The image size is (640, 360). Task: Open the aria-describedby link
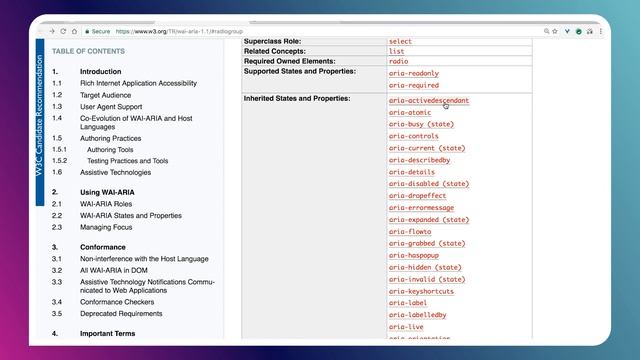click(x=419, y=160)
